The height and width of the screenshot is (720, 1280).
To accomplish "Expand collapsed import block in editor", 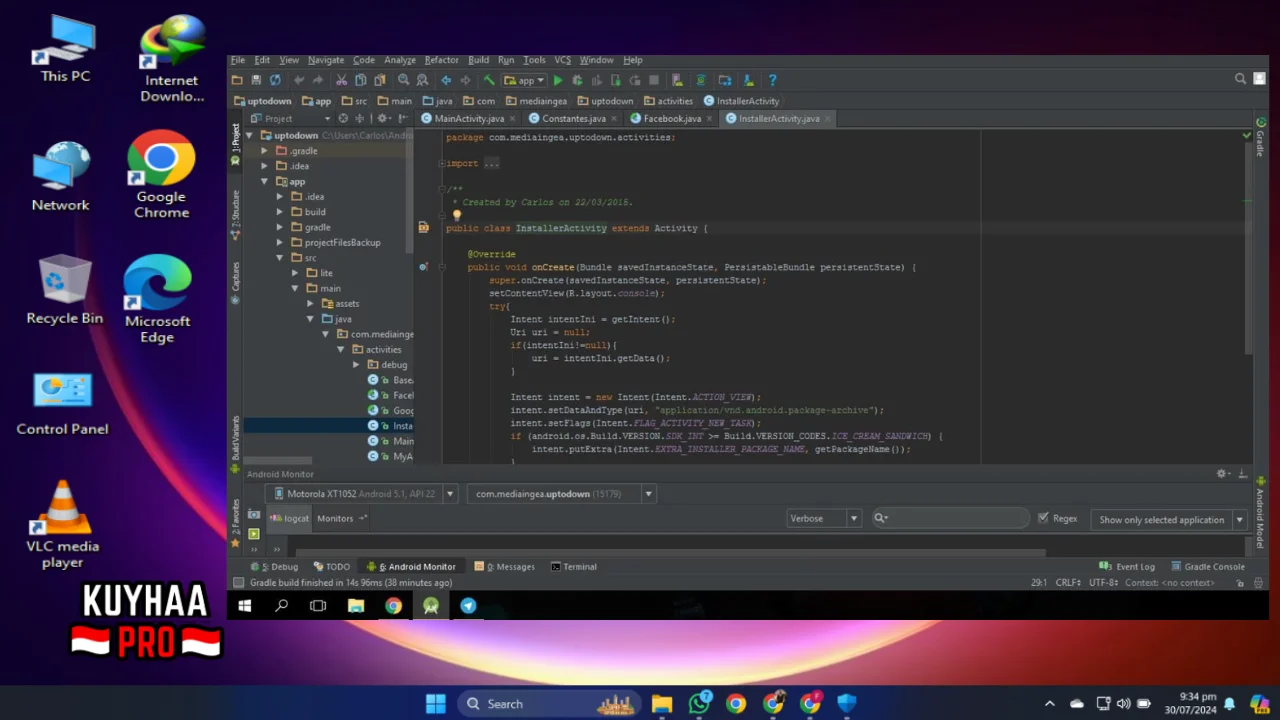I will [442, 163].
